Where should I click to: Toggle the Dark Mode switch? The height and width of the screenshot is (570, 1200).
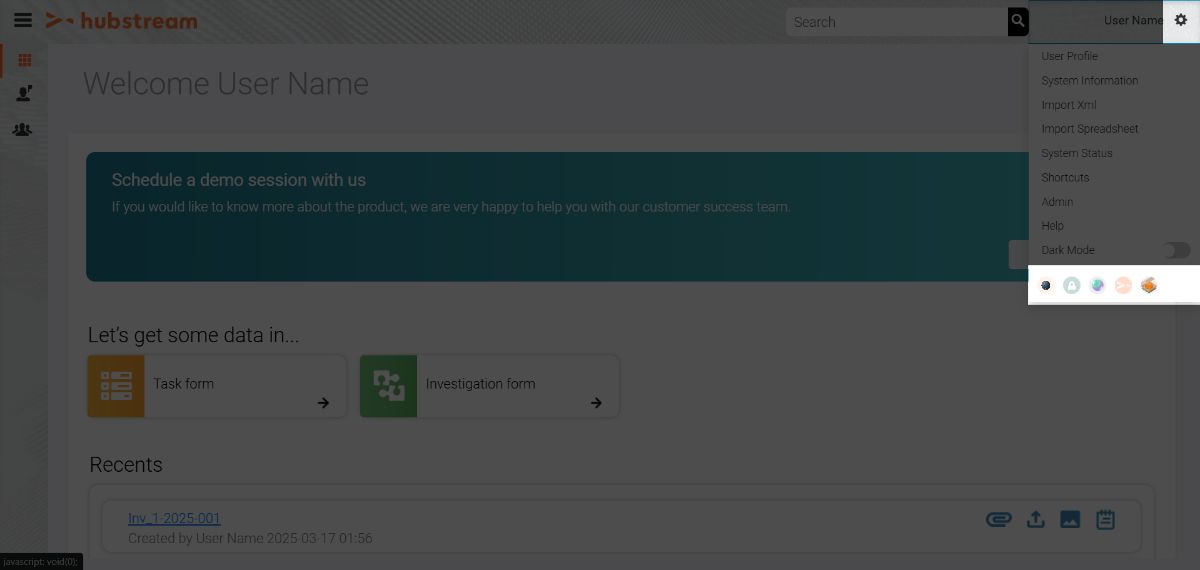coord(1176,250)
